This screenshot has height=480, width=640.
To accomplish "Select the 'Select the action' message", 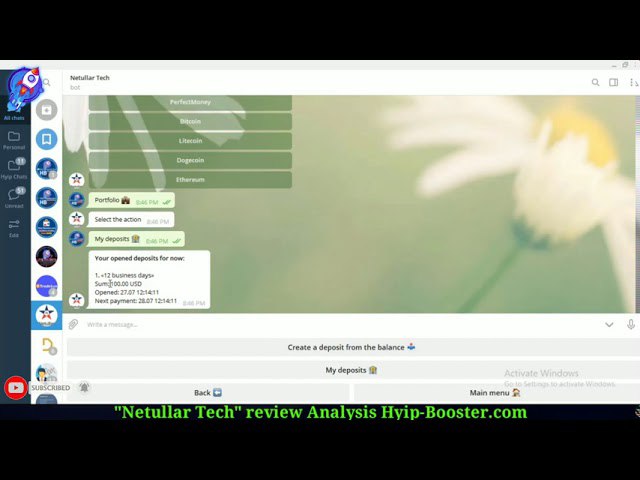I will pyautogui.click(x=131, y=220).
